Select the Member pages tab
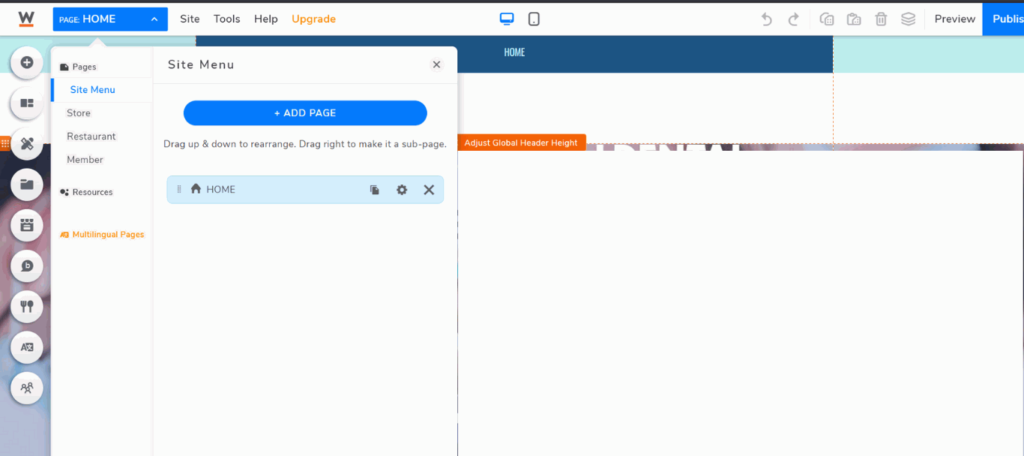 (x=85, y=159)
